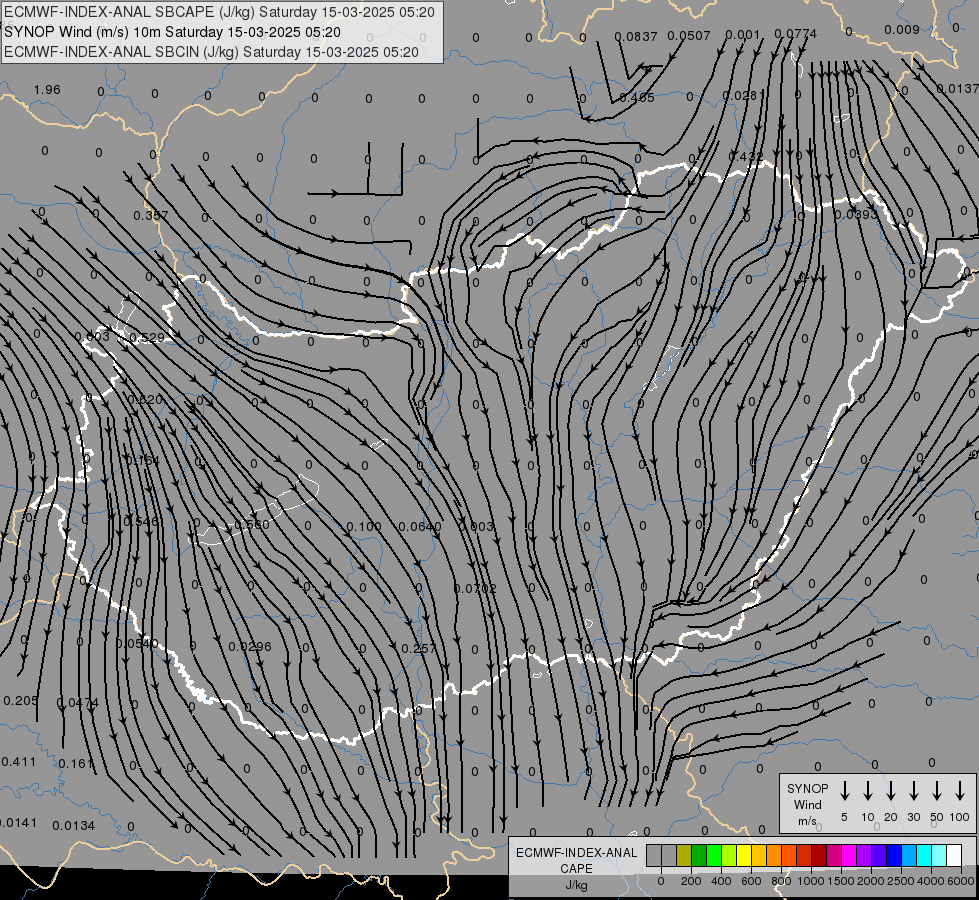979x900 pixels.
Task: Pick the light cyan swatch beside white
Action: tap(939, 856)
